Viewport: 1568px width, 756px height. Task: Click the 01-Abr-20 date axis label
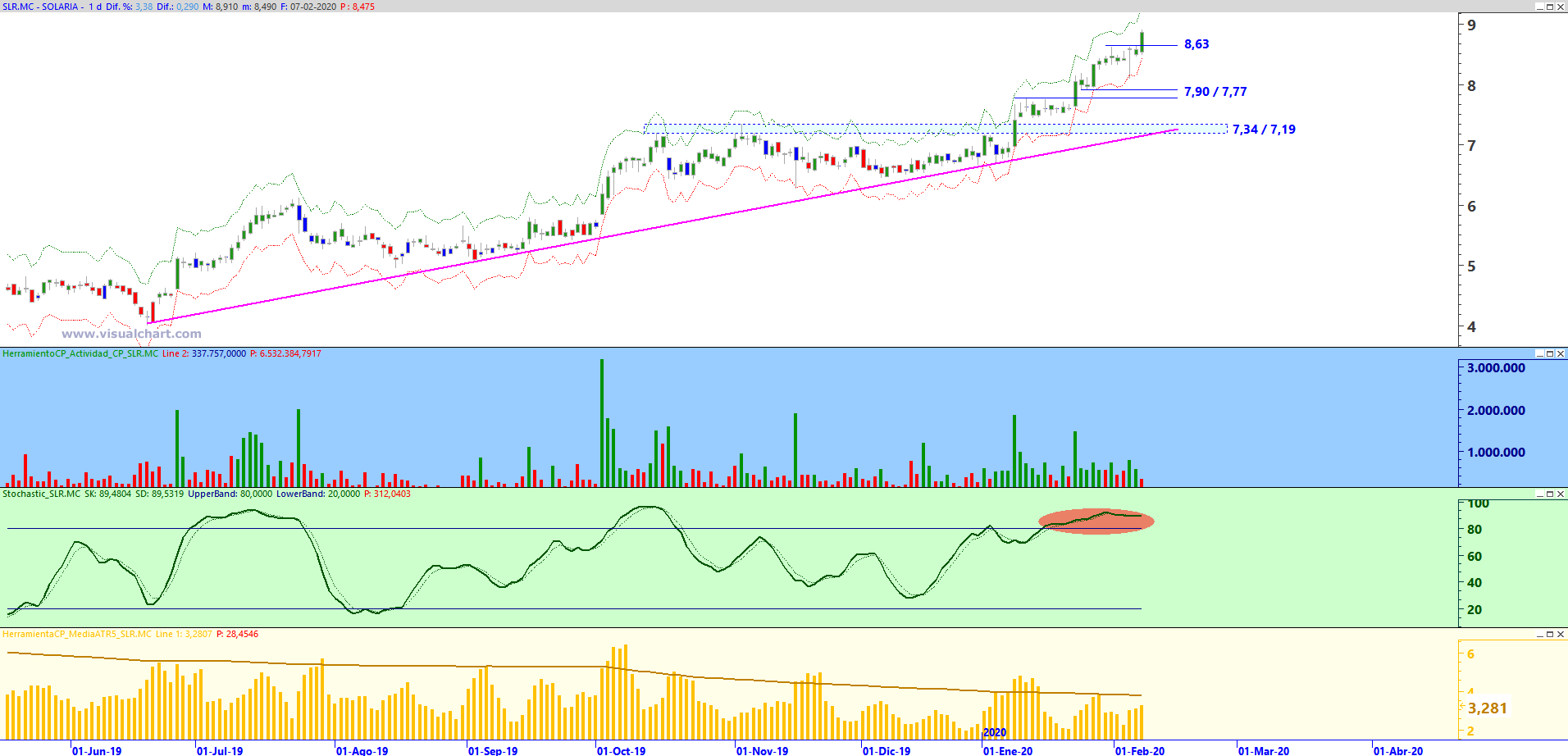click(1398, 750)
